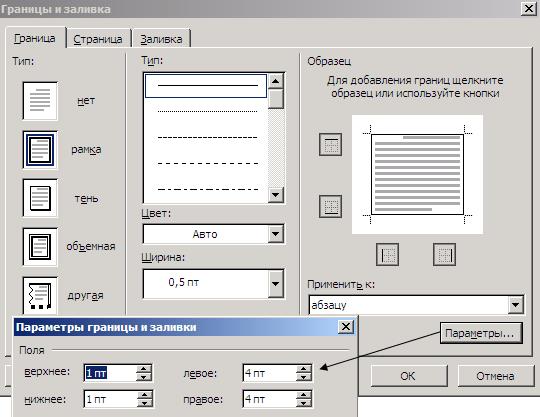The width and height of the screenshot is (540, 417).
Task: Click the правое margin input field
Action: point(269,399)
